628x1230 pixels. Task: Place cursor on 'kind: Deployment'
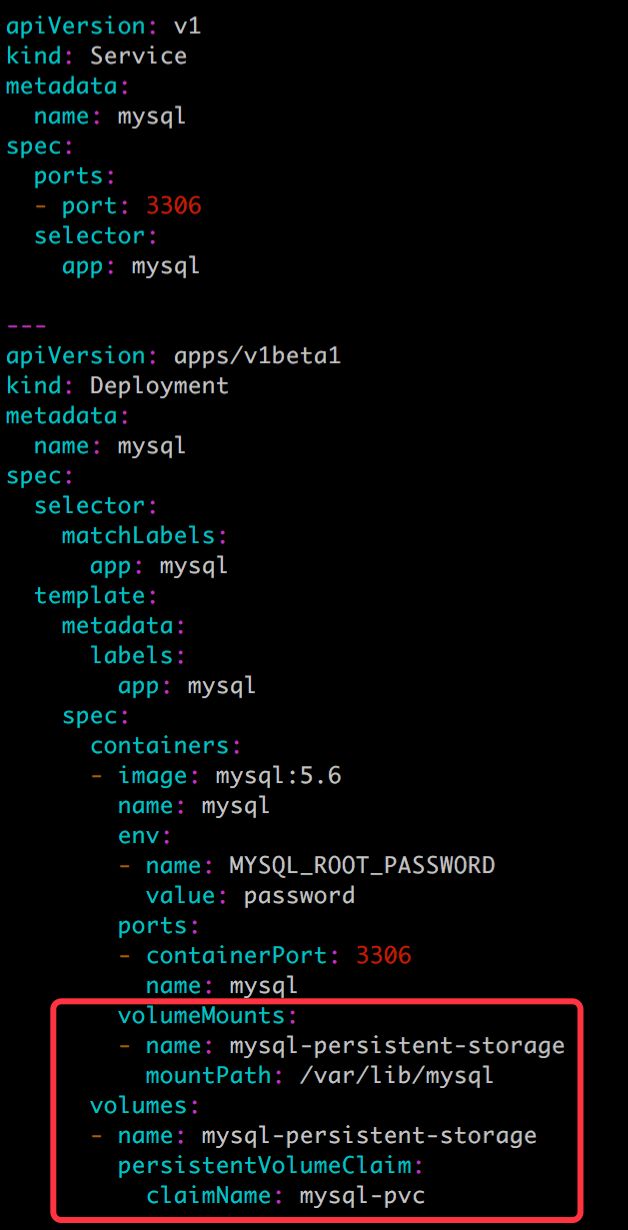coord(117,385)
